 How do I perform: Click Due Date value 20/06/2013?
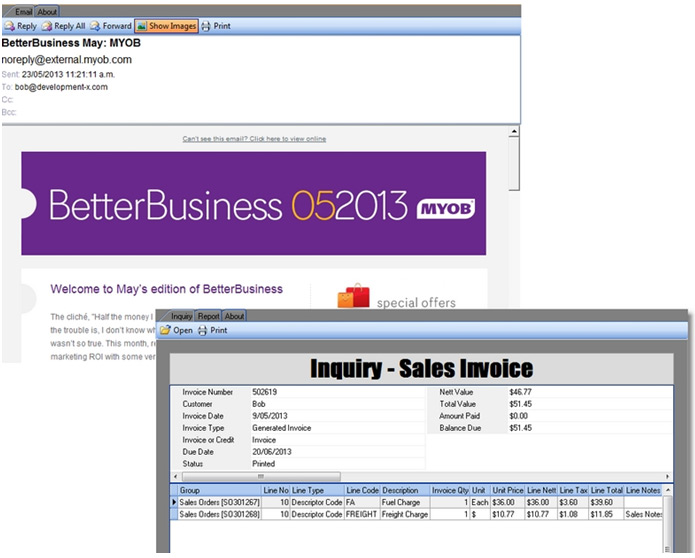tap(272, 452)
